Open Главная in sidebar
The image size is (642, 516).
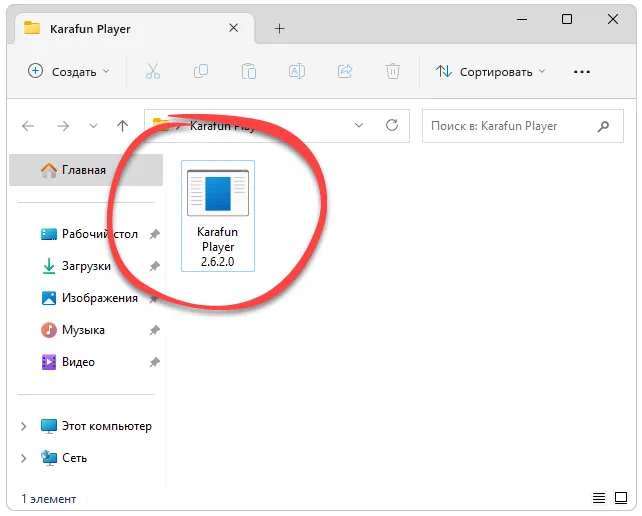click(x=86, y=170)
